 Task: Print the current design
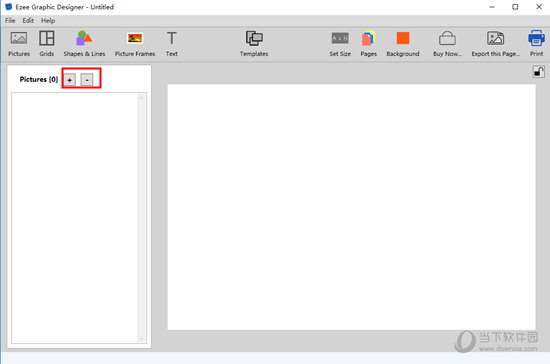coord(536,44)
